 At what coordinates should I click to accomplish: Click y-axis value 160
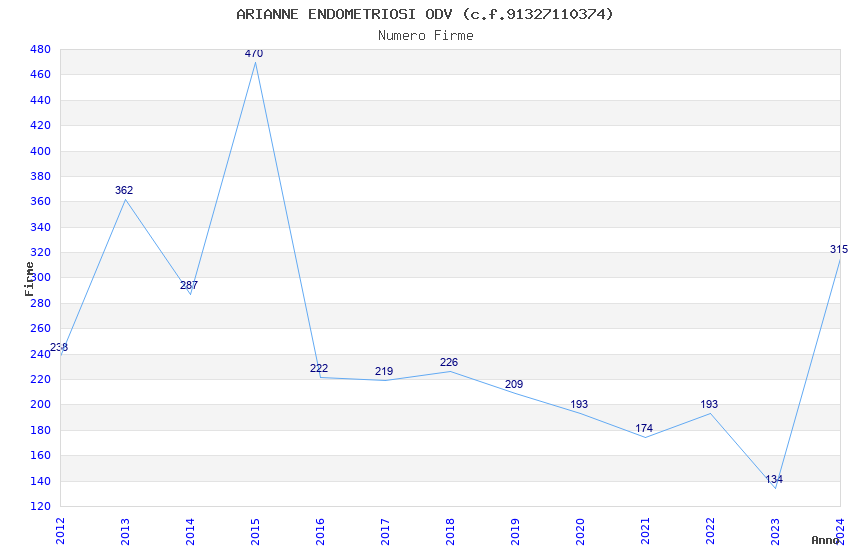coord(40,456)
